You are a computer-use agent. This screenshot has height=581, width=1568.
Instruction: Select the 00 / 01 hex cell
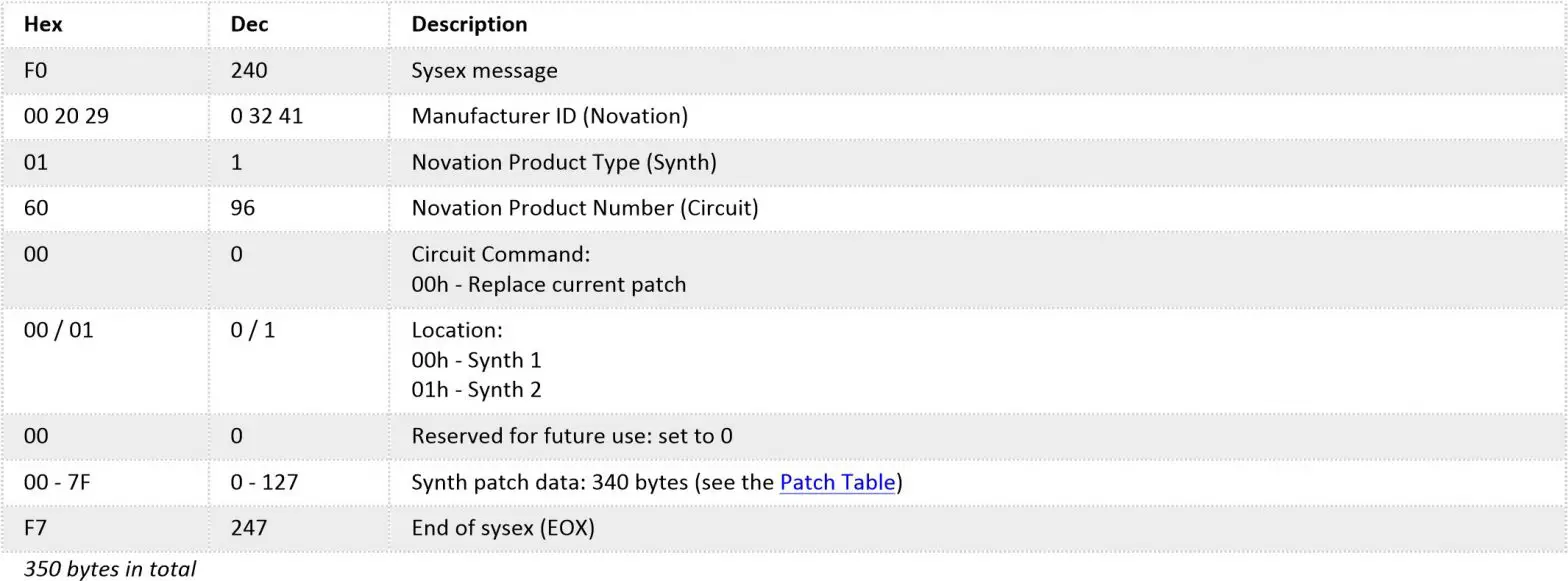58,330
